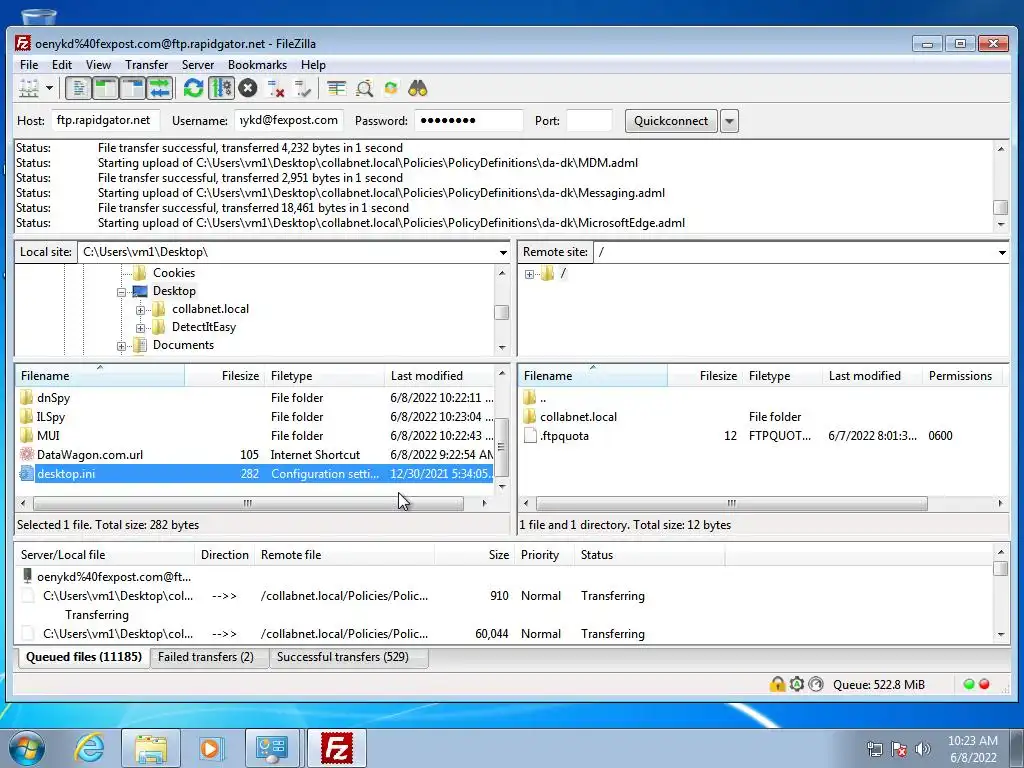Open the remote parent directory entry
1024x768 pixels.
coord(763,398)
